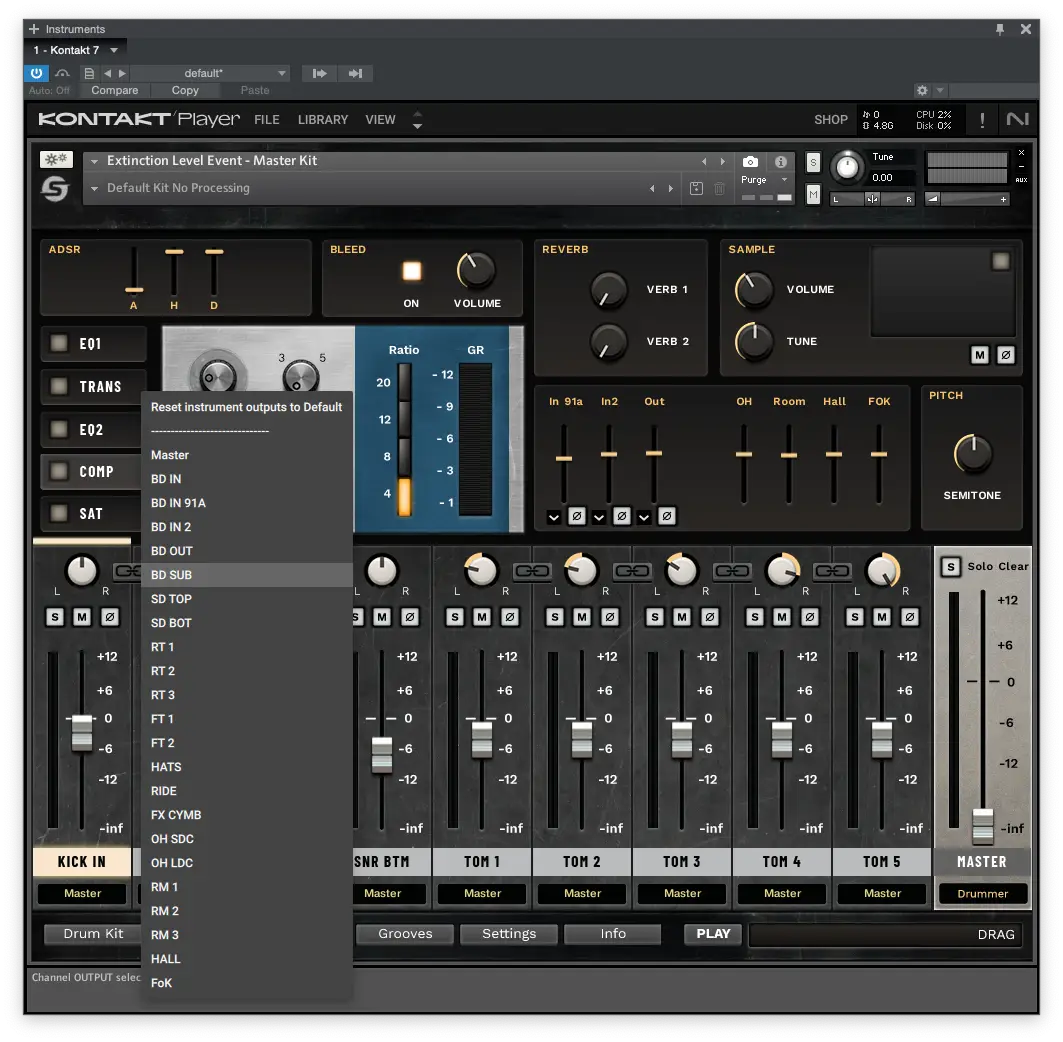
Task: Click the link icon between TOM 2 and TOM 3
Action: (632, 572)
